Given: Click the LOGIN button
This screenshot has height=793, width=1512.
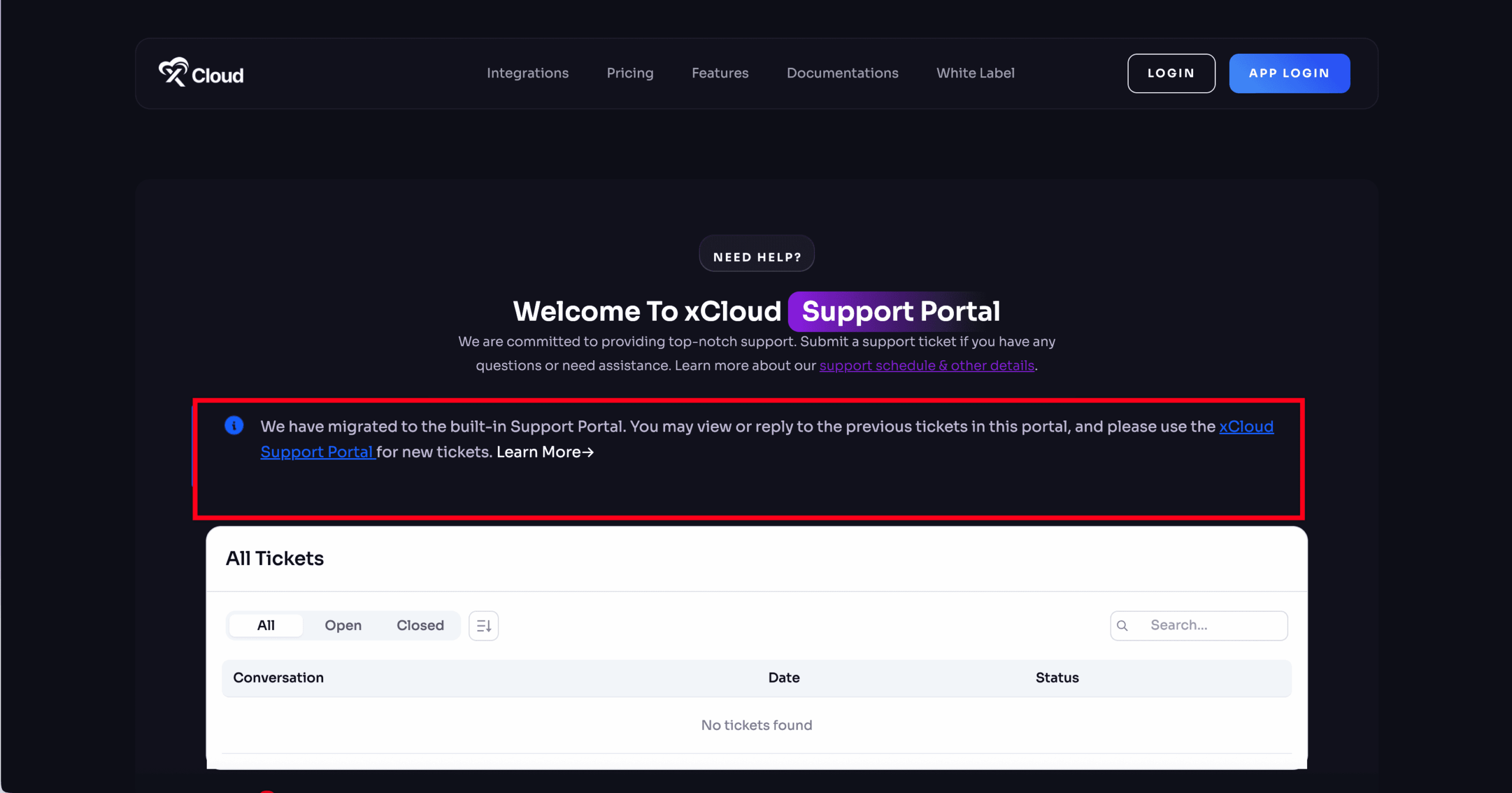Looking at the screenshot, I should pos(1171,73).
